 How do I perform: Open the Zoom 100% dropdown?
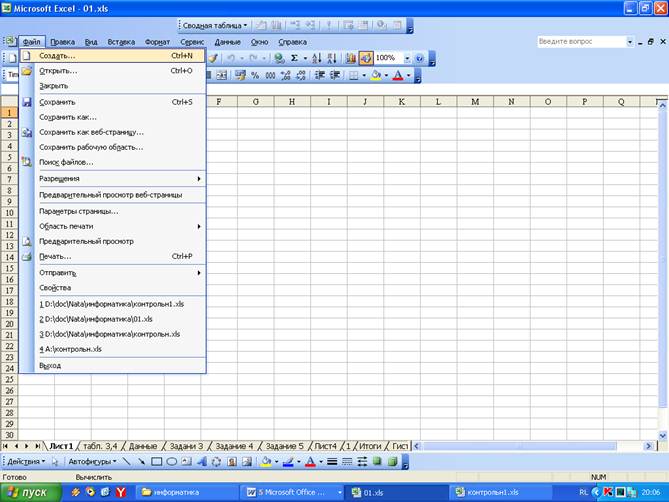tap(407, 58)
